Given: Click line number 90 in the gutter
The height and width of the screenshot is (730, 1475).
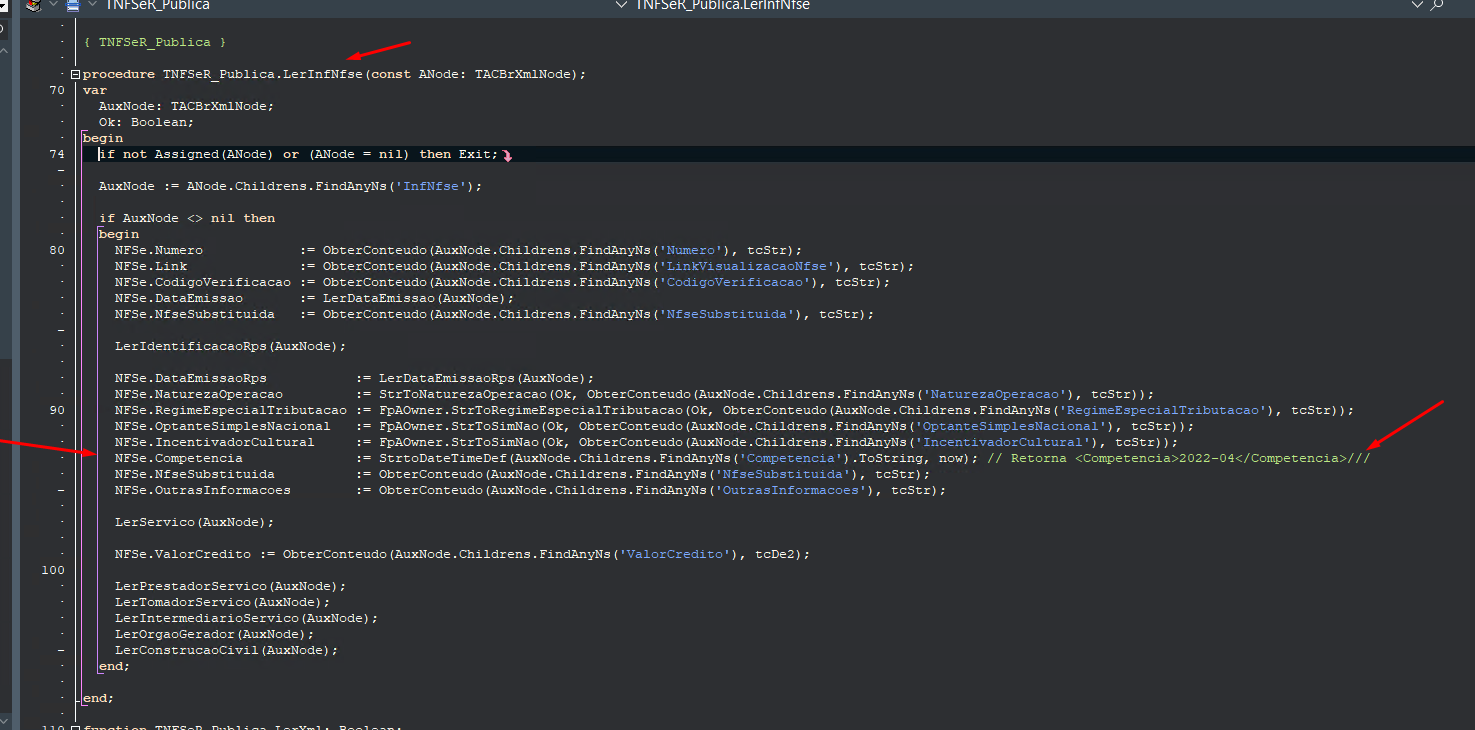Looking at the screenshot, I should click(57, 410).
